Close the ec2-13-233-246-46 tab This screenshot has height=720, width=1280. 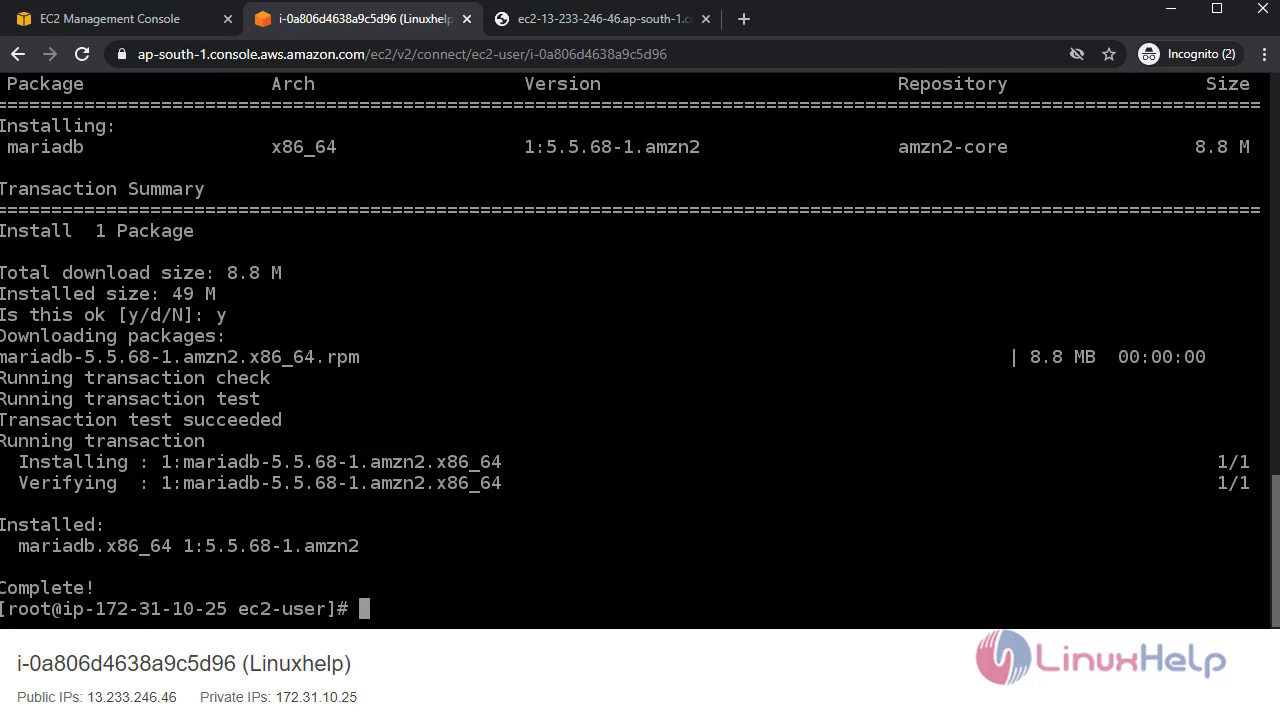[707, 19]
